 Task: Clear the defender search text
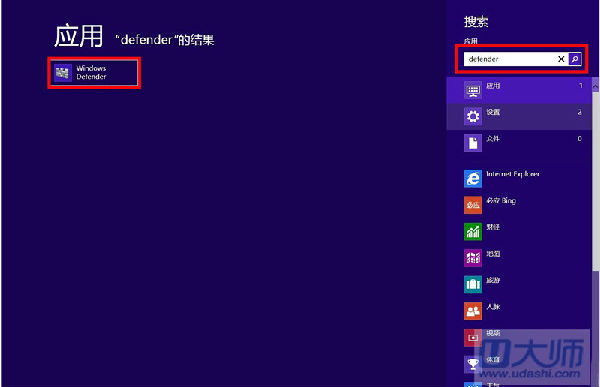click(561, 59)
